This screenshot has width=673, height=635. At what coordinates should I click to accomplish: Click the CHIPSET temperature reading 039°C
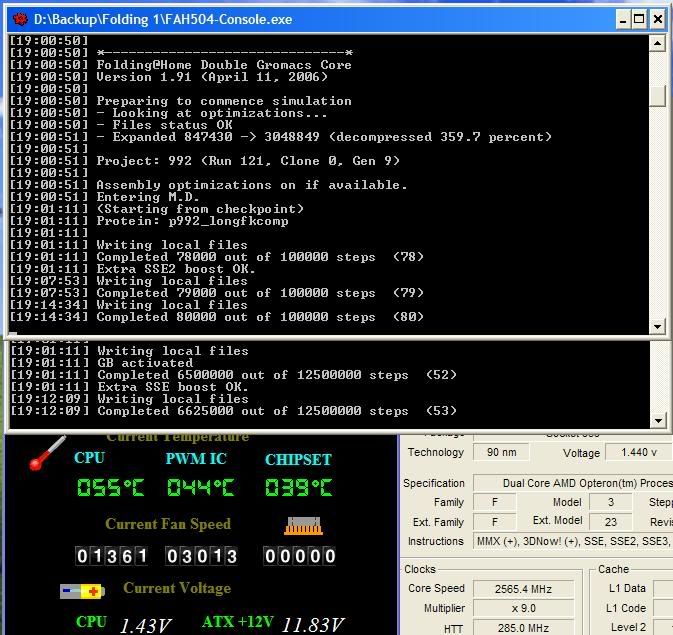pyautogui.click(x=299, y=488)
